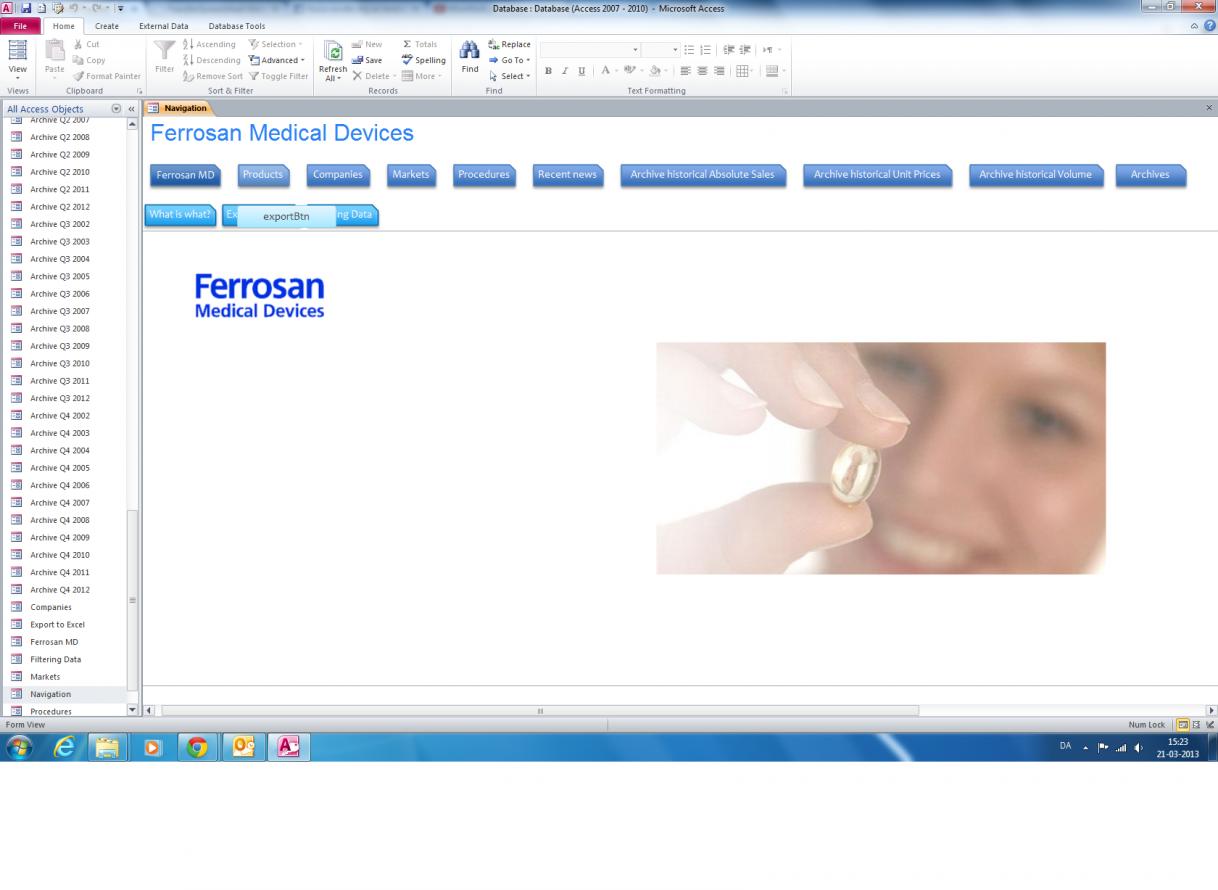Expand All Access Objects pane menu
The height and width of the screenshot is (890, 1218).
(116, 109)
